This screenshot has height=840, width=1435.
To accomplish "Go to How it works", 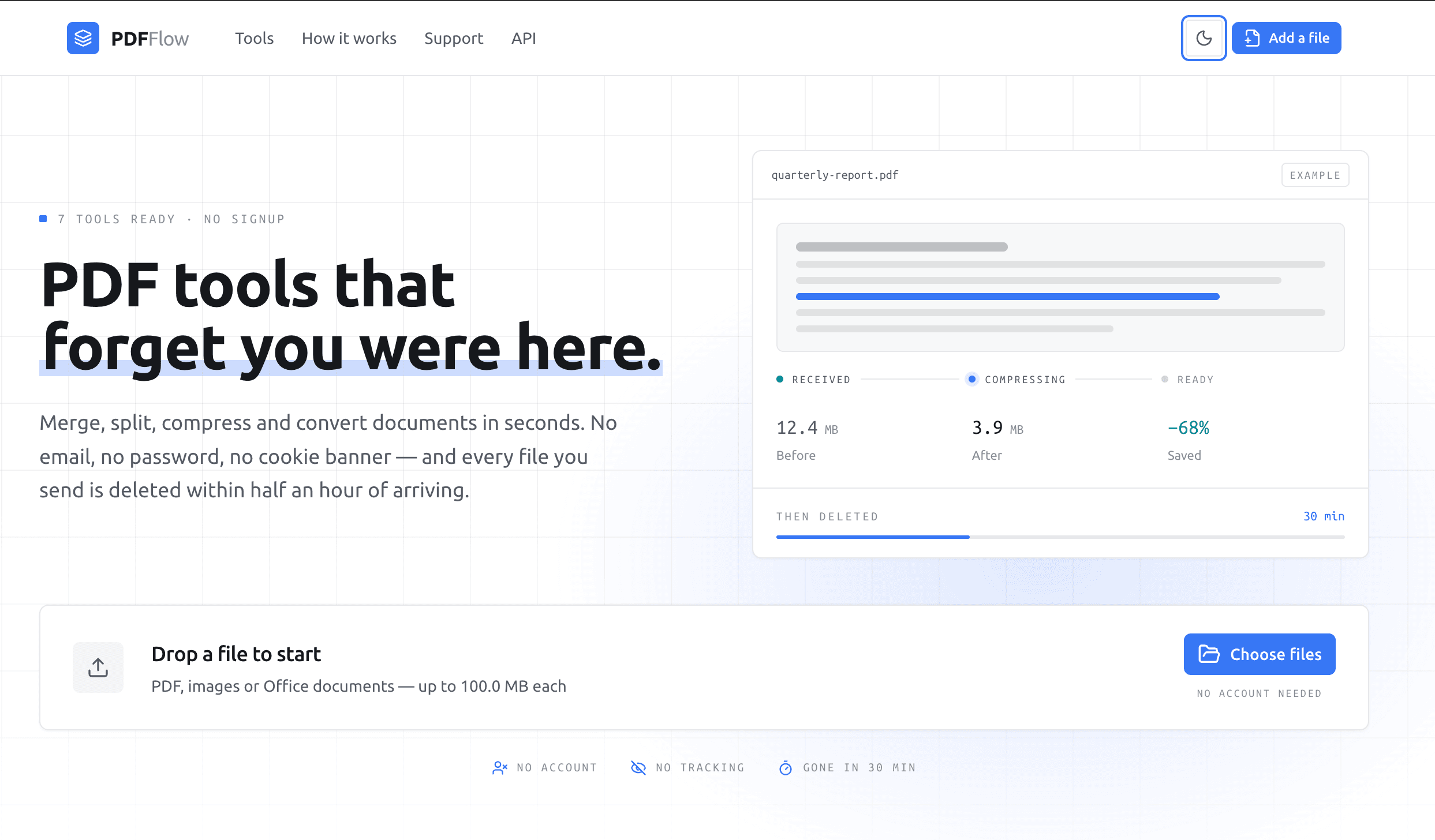I will (349, 38).
